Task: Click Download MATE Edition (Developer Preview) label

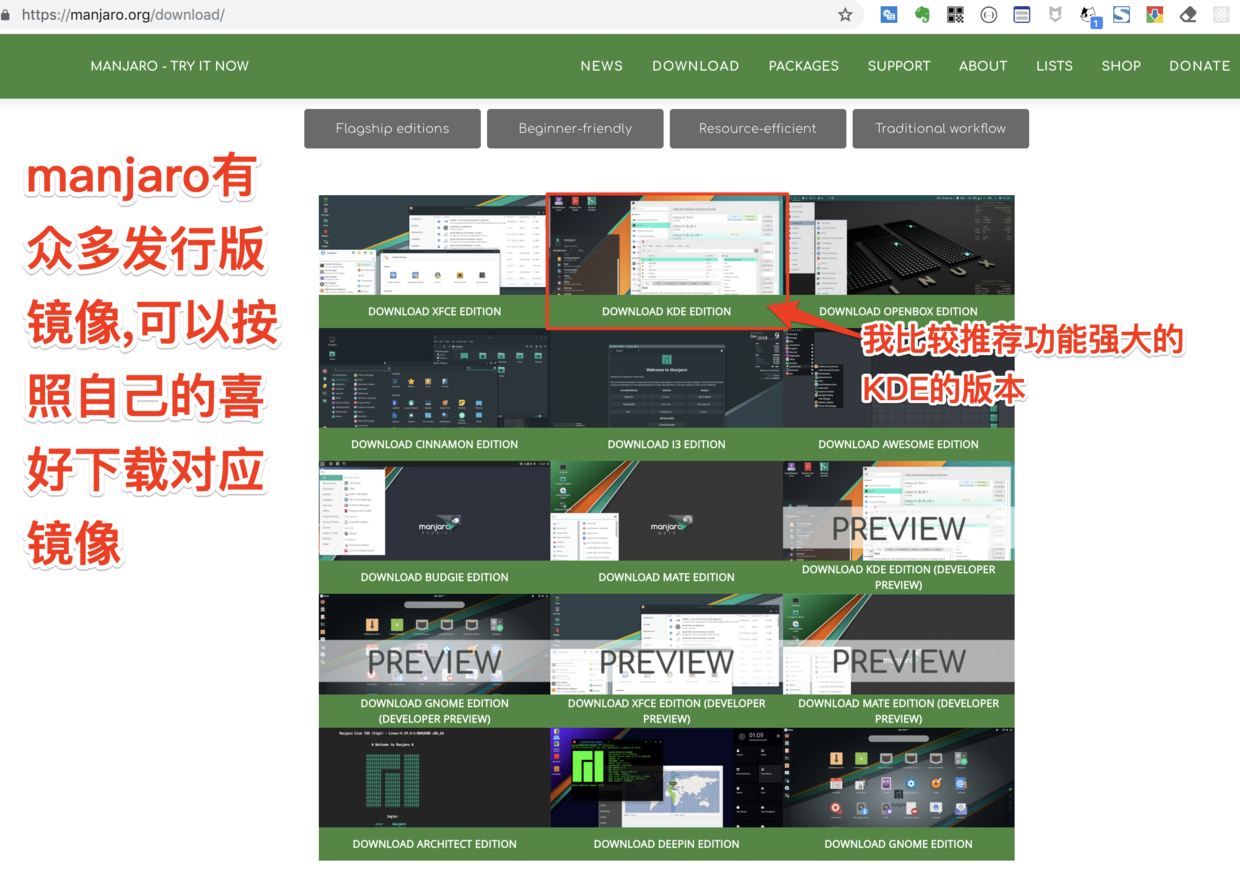Action: click(x=898, y=711)
